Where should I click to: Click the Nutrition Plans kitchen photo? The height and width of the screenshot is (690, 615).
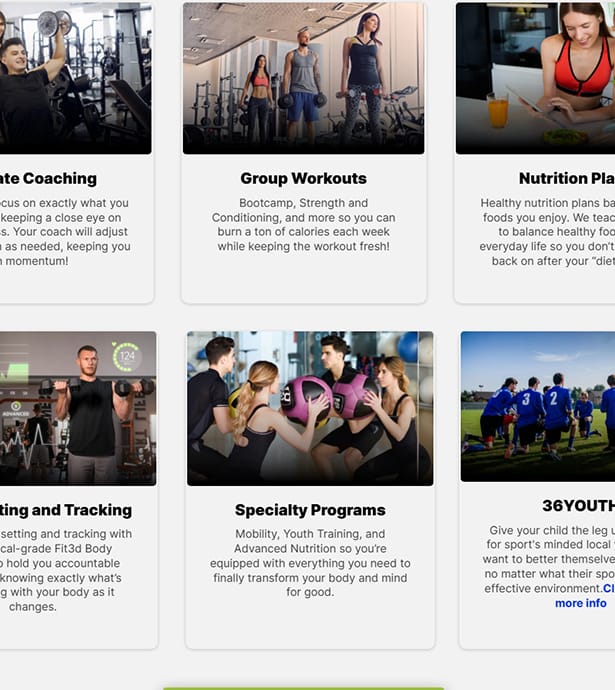pos(535,78)
